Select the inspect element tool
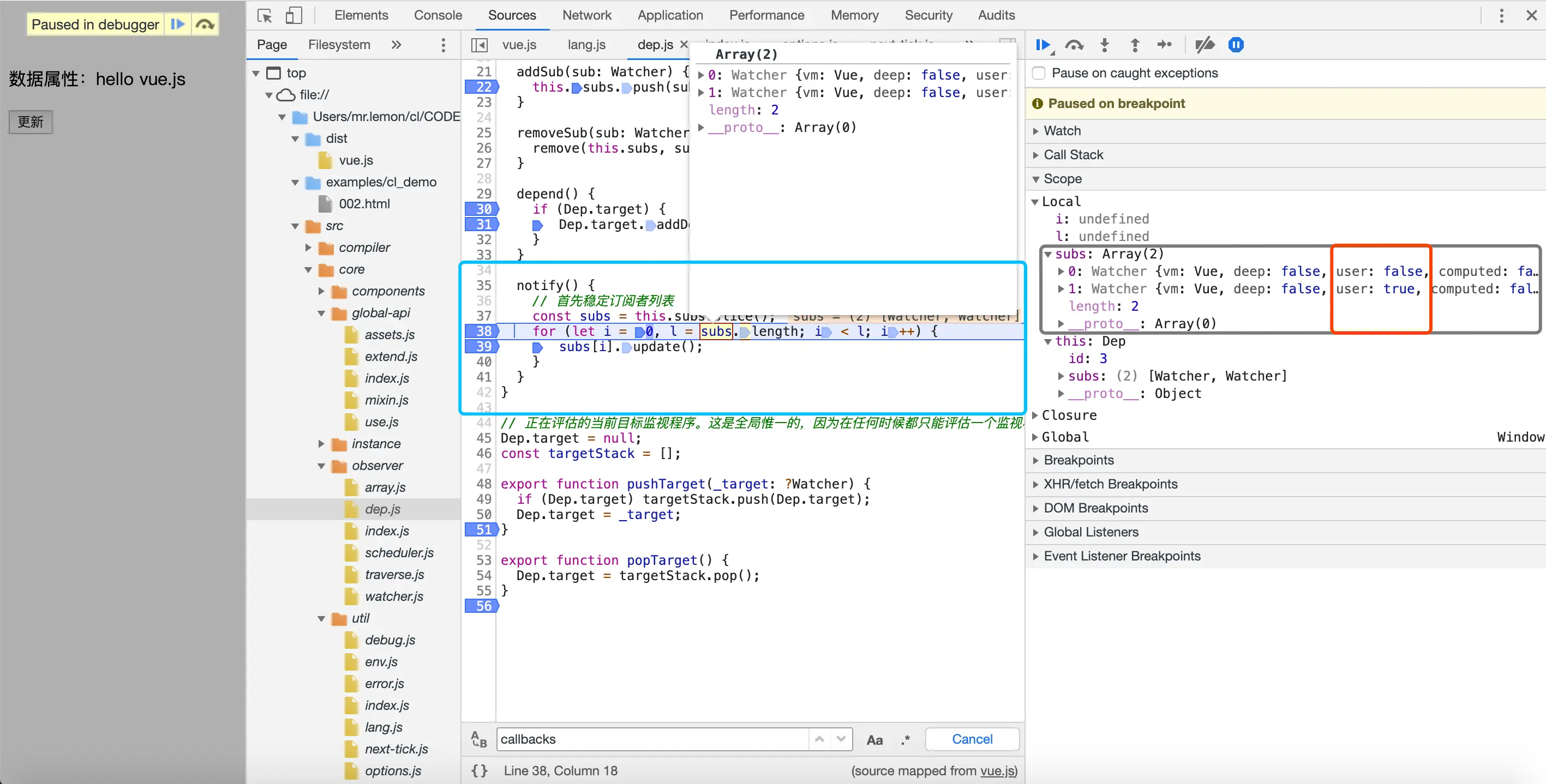 [265, 16]
